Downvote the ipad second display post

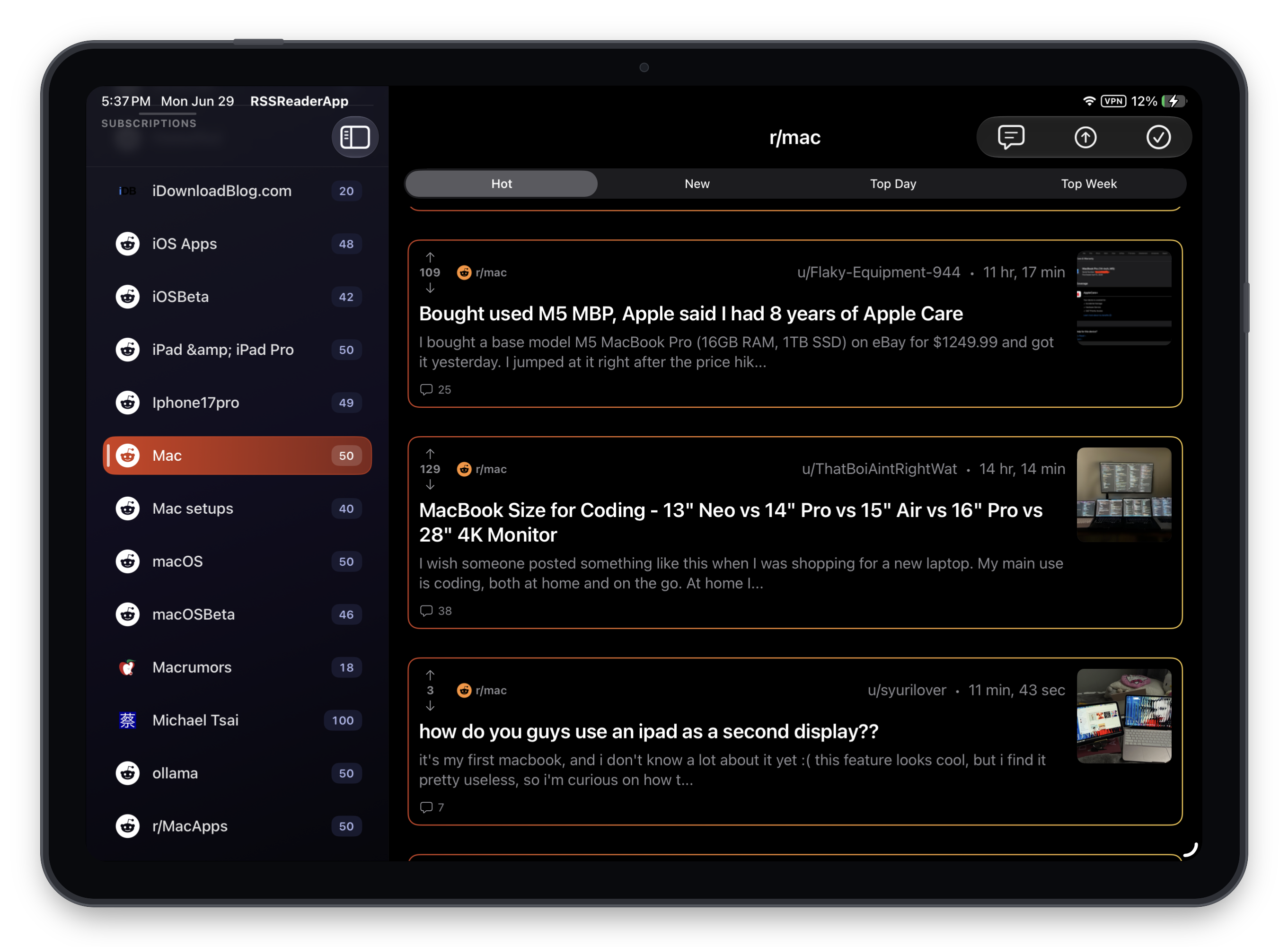pyautogui.click(x=430, y=706)
